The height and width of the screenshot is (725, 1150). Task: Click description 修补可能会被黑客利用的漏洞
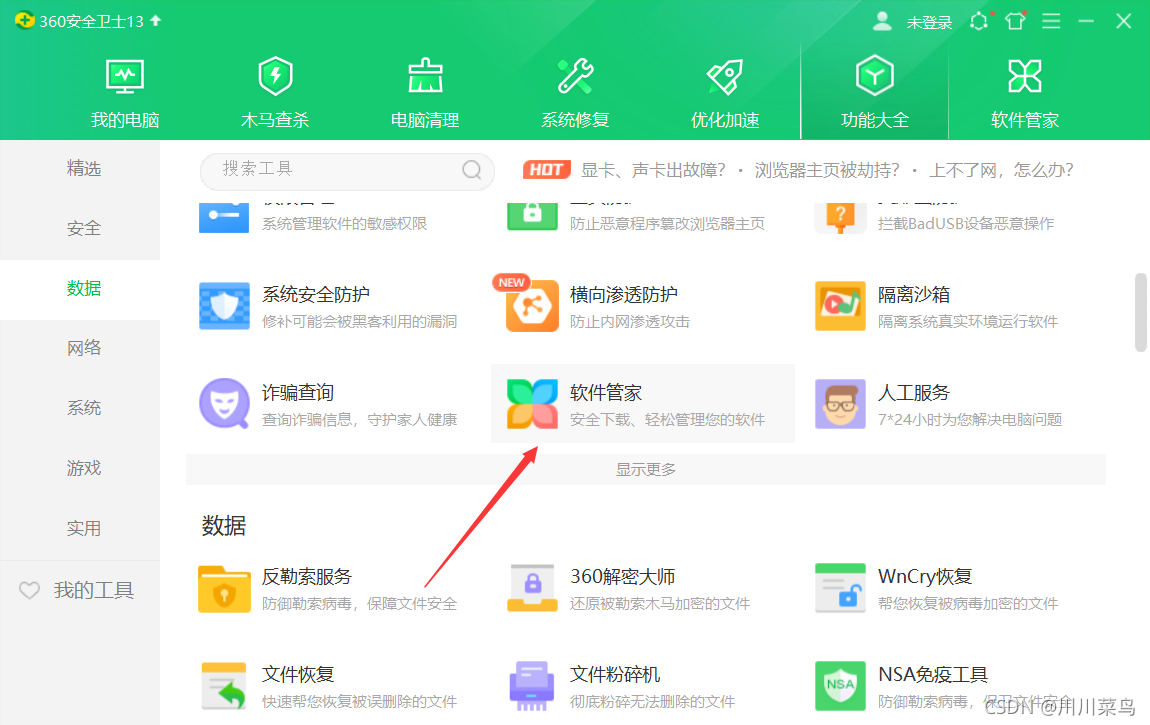click(x=359, y=322)
